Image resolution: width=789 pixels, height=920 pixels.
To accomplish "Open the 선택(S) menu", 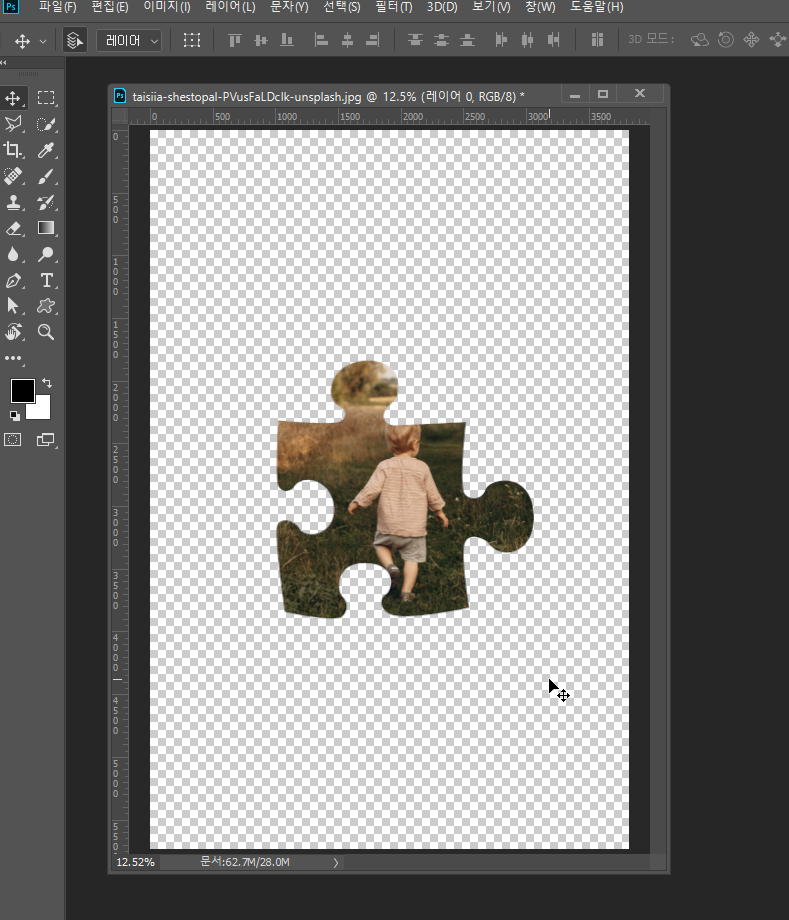I will pos(342,7).
